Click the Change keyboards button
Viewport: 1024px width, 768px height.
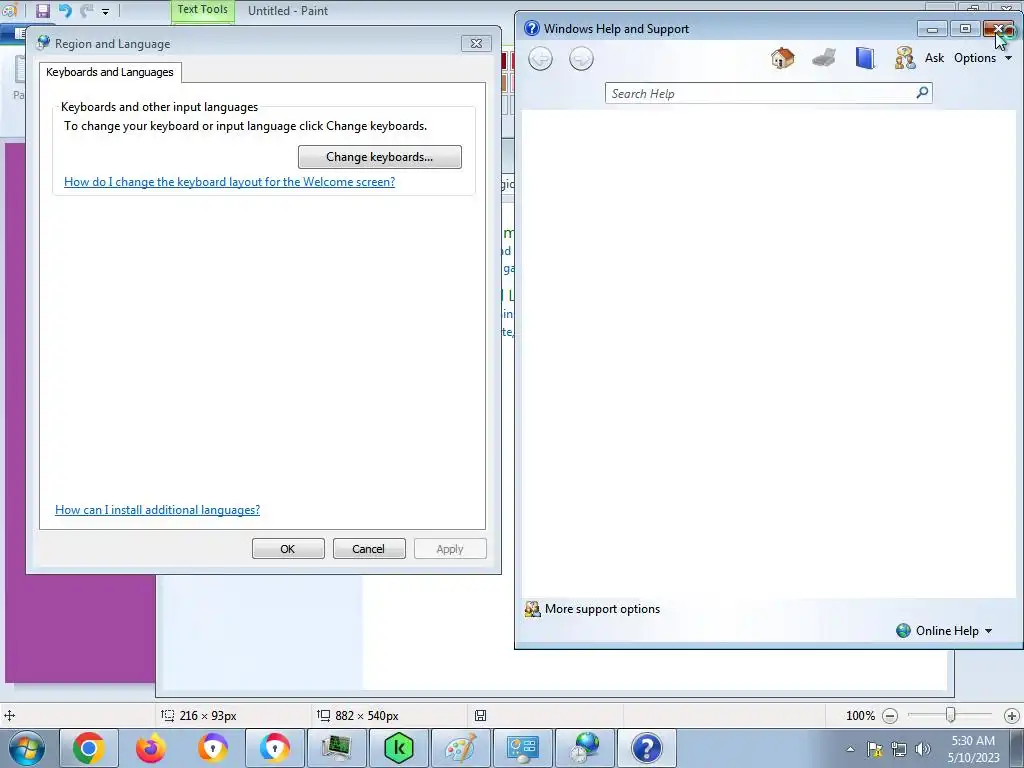click(379, 157)
